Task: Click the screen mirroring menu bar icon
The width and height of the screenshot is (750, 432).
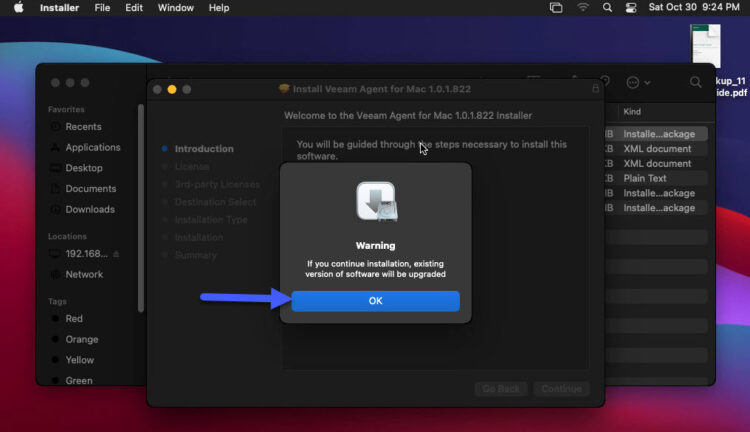Action: [x=556, y=8]
